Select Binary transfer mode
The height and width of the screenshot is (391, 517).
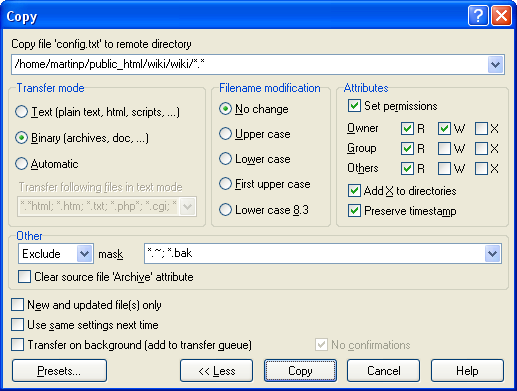(21, 138)
